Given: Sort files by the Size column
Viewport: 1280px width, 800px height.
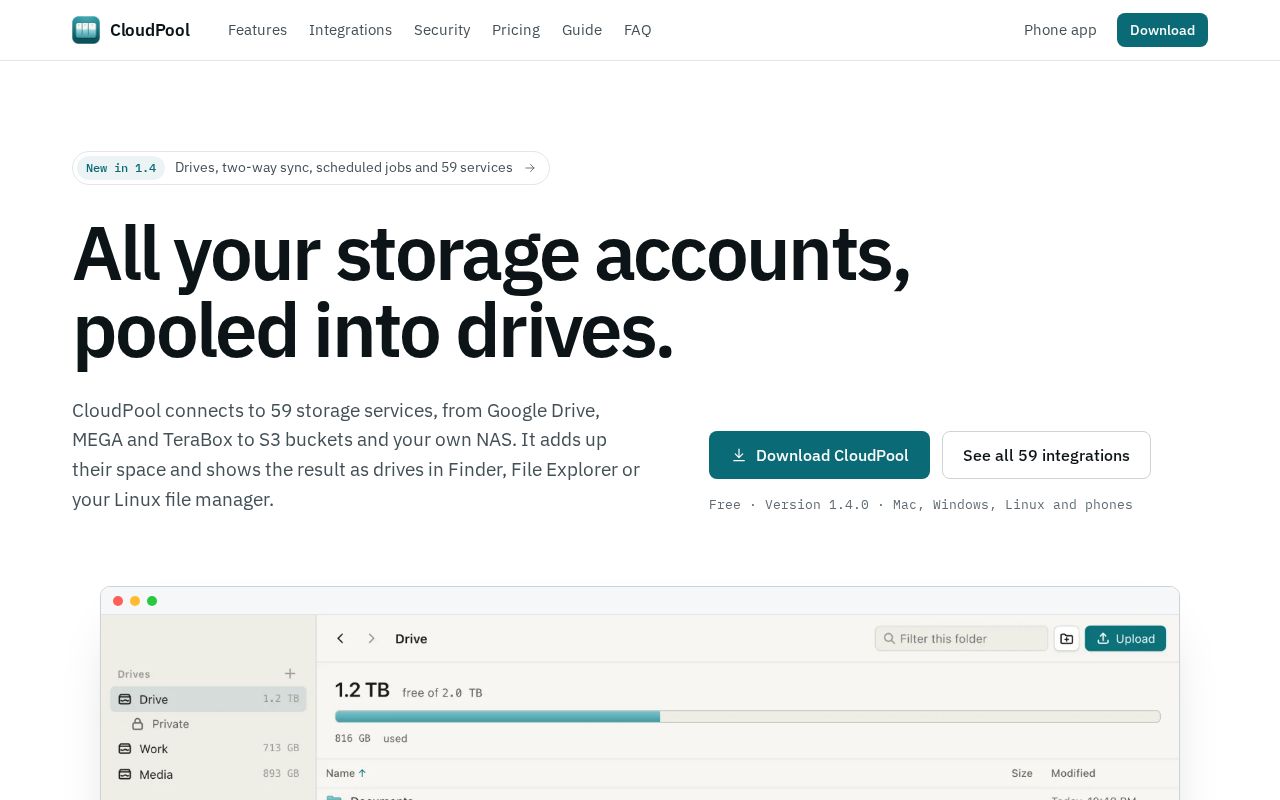Looking at the screenshot, I should click(1022, 773).
